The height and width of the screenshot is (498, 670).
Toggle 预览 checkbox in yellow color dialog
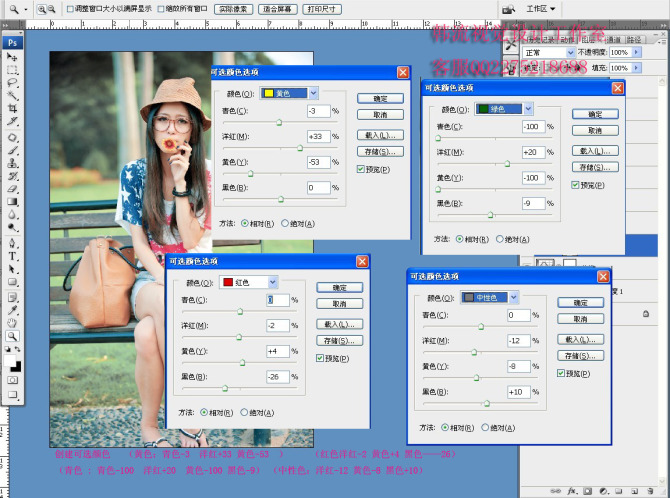361,169
